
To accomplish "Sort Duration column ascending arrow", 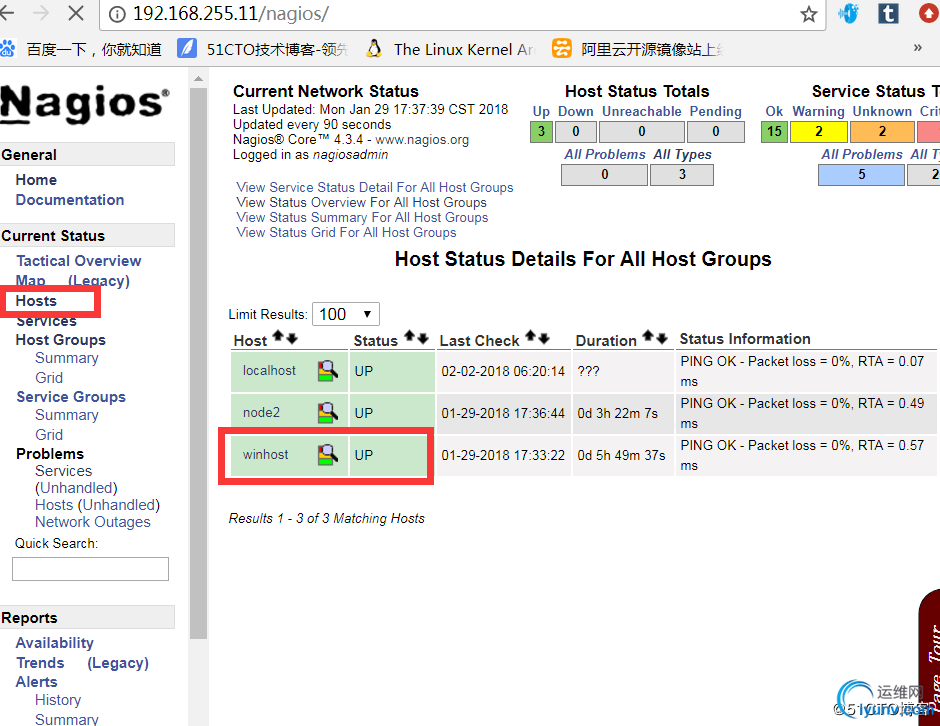I will pos(648,336).
